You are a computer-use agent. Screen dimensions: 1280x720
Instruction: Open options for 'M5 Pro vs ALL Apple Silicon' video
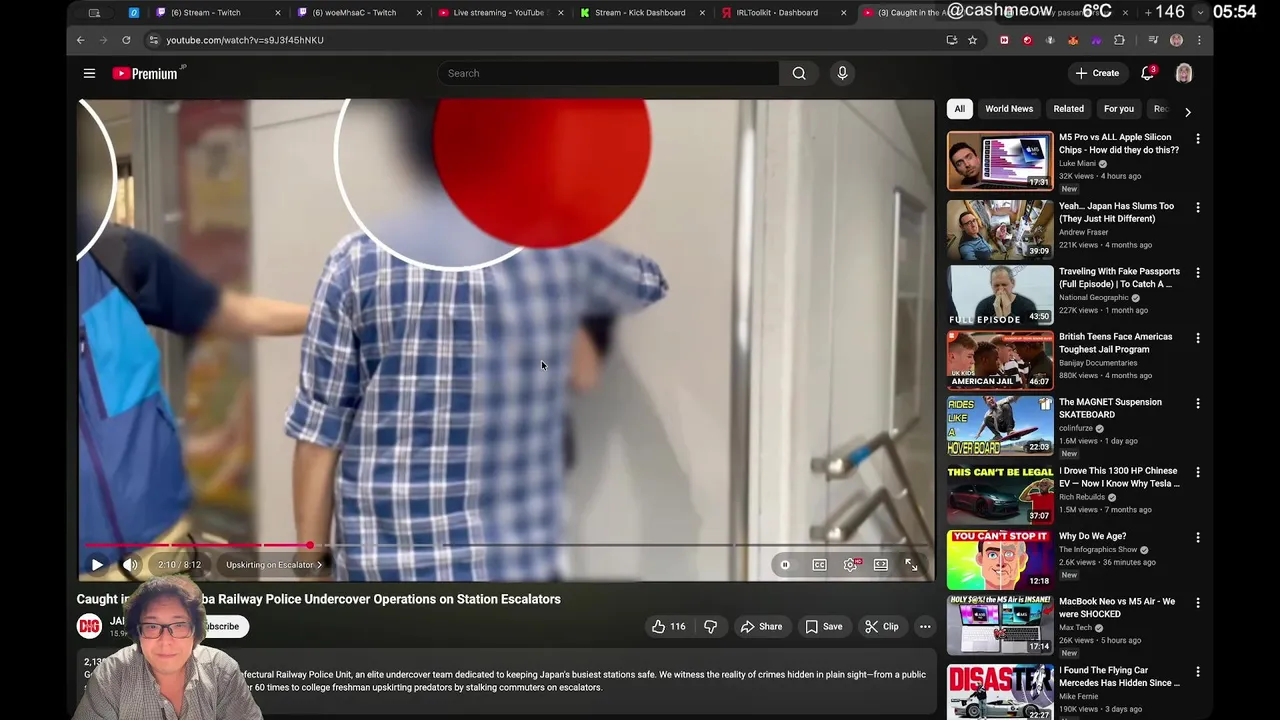point(1197,139)
